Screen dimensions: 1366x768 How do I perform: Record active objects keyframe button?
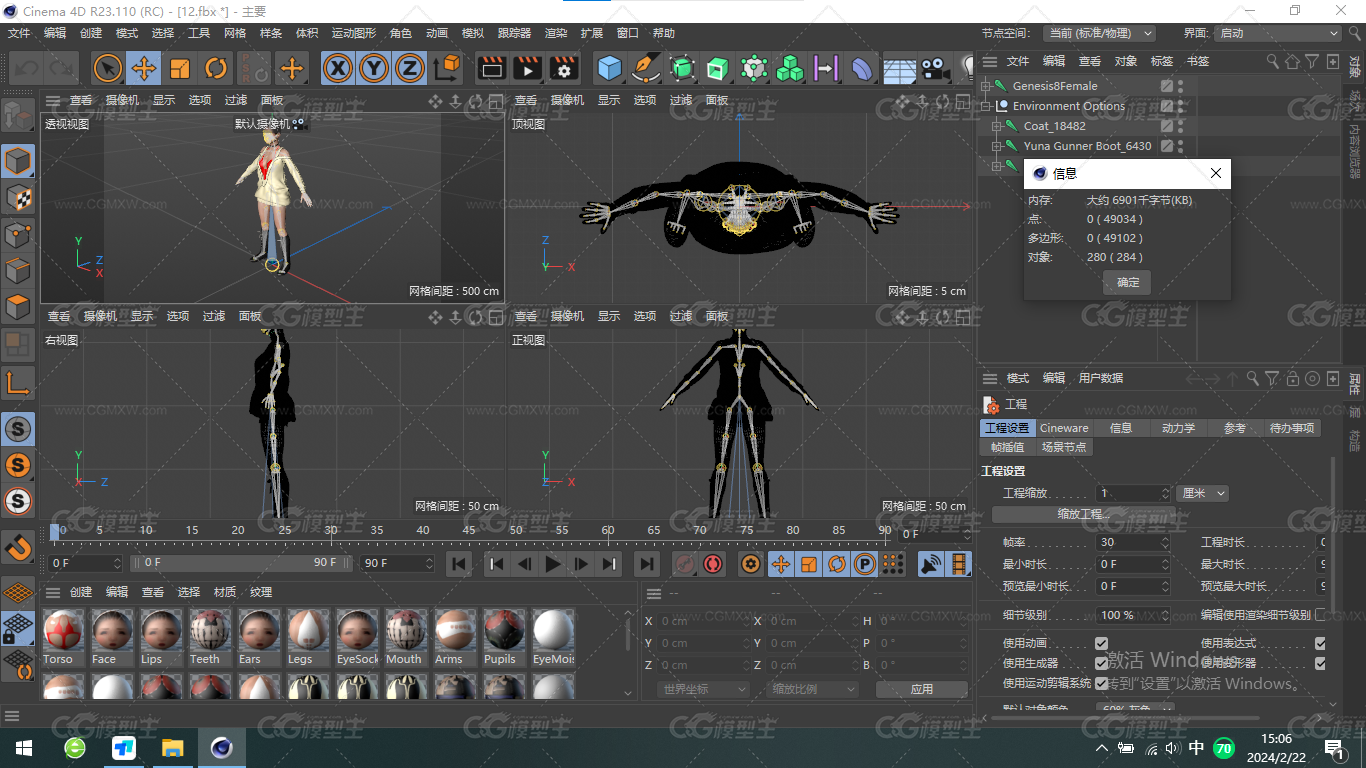point(685,564)
